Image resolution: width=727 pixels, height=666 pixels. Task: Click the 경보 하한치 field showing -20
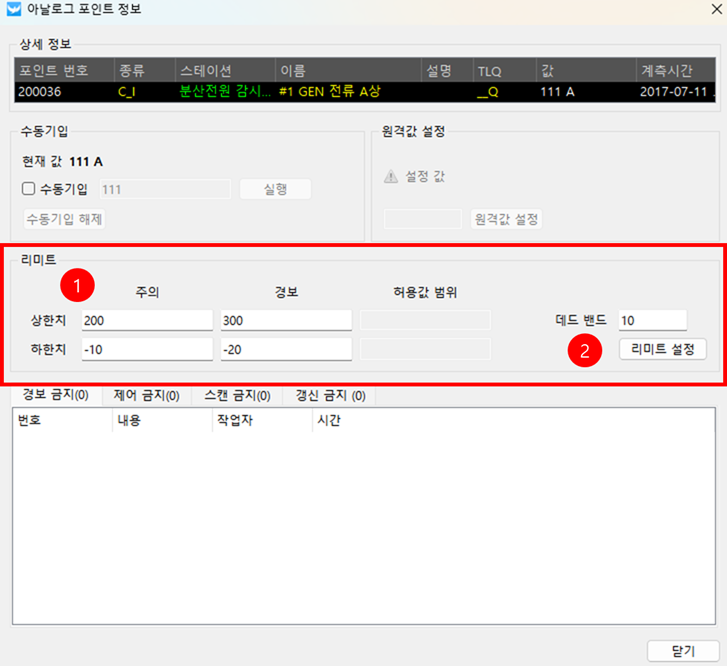coord(285,349)
